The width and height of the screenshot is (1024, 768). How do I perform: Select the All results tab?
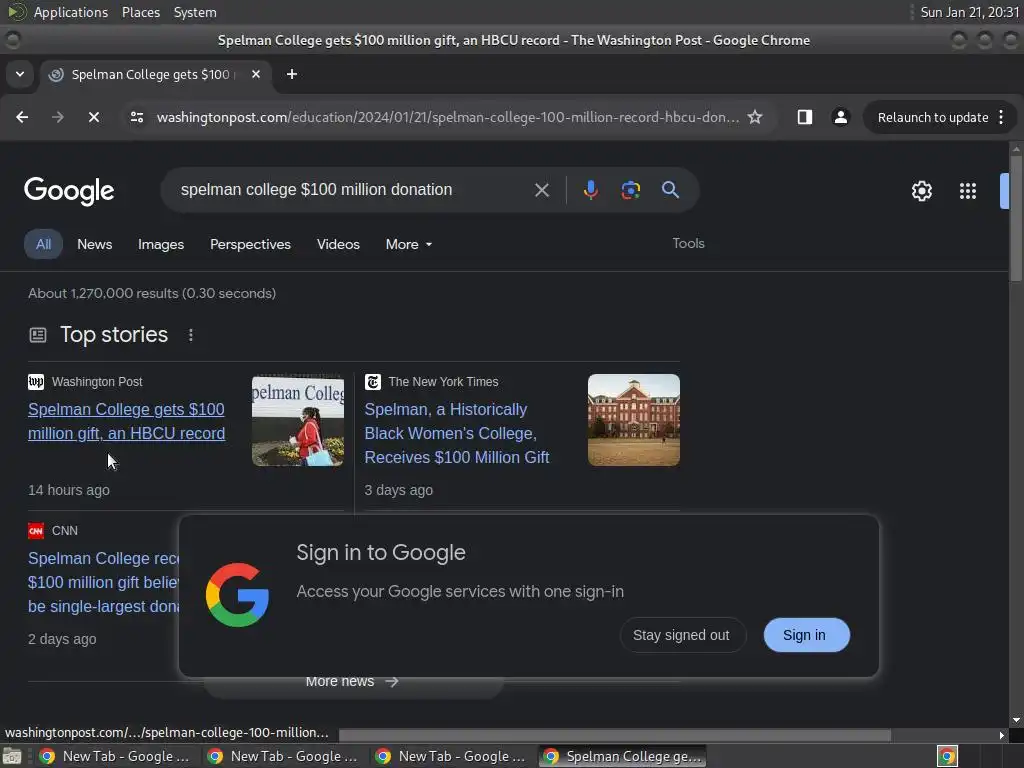click(43, 244)
